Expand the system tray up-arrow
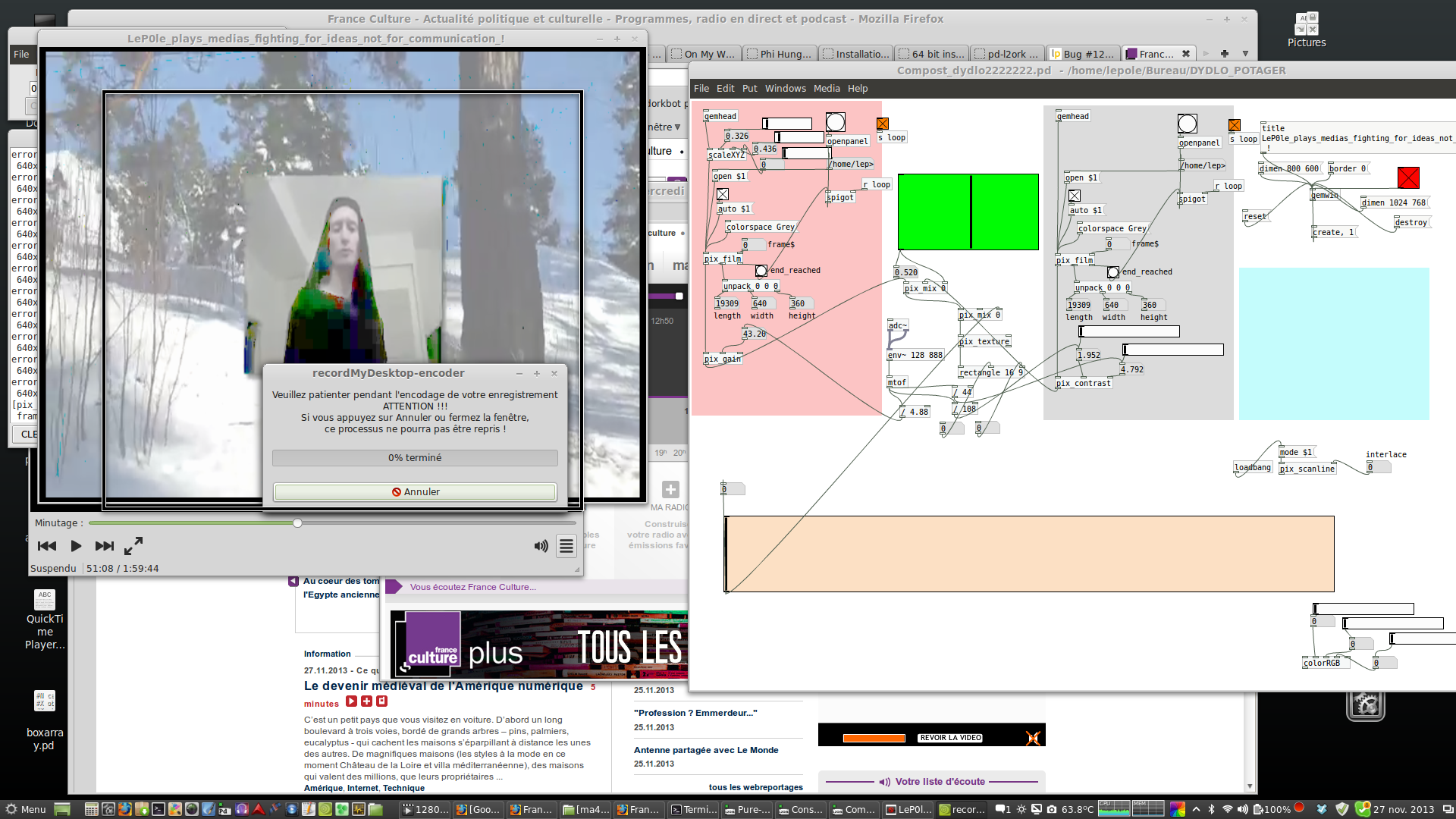1456x819 pixels. [1197, 809]
